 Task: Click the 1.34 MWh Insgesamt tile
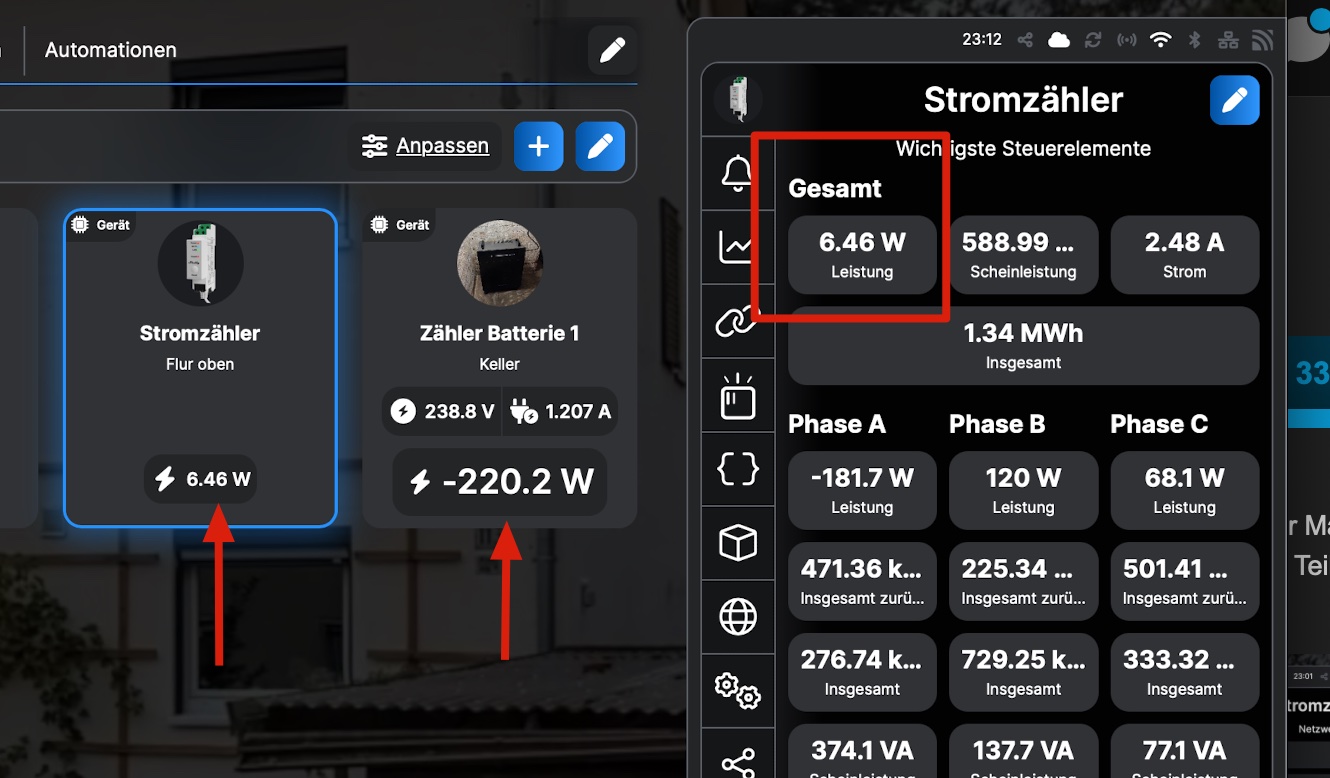tap(1023, 345)
